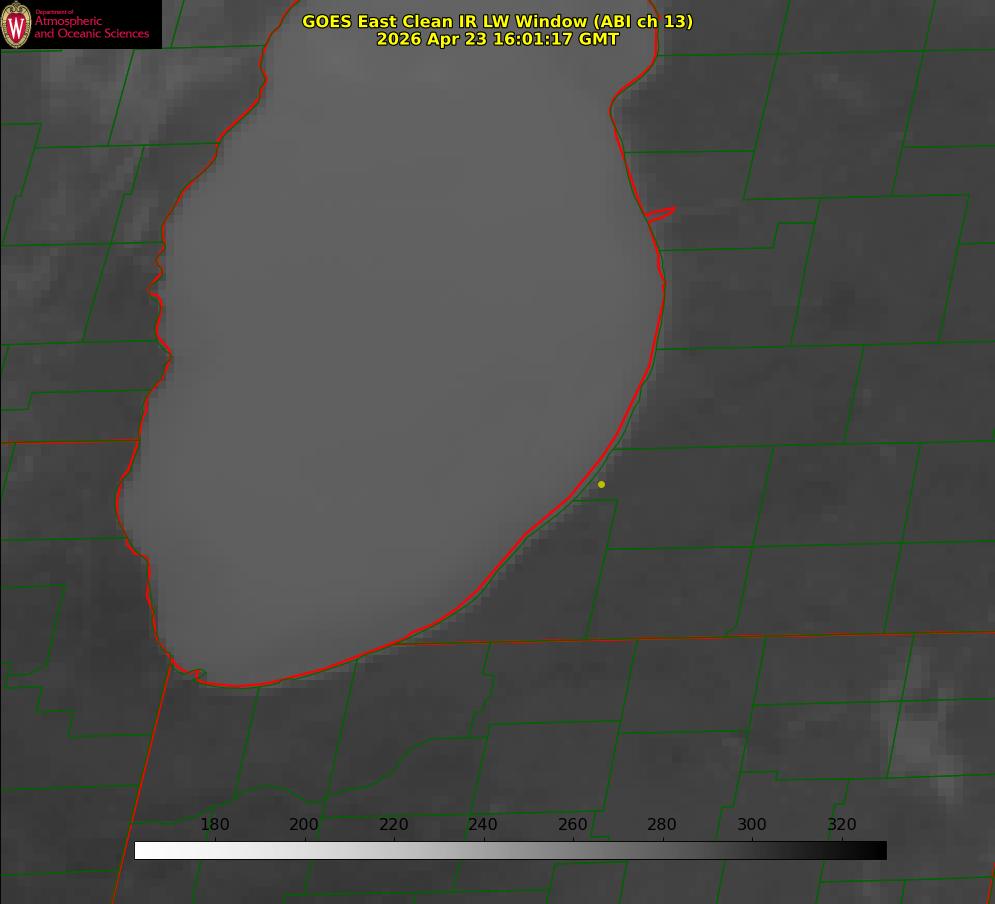995x904 pixels.
Task: Open the Atmospheric and Oceanic Sciences link
Action: click(x=92, y=27)
